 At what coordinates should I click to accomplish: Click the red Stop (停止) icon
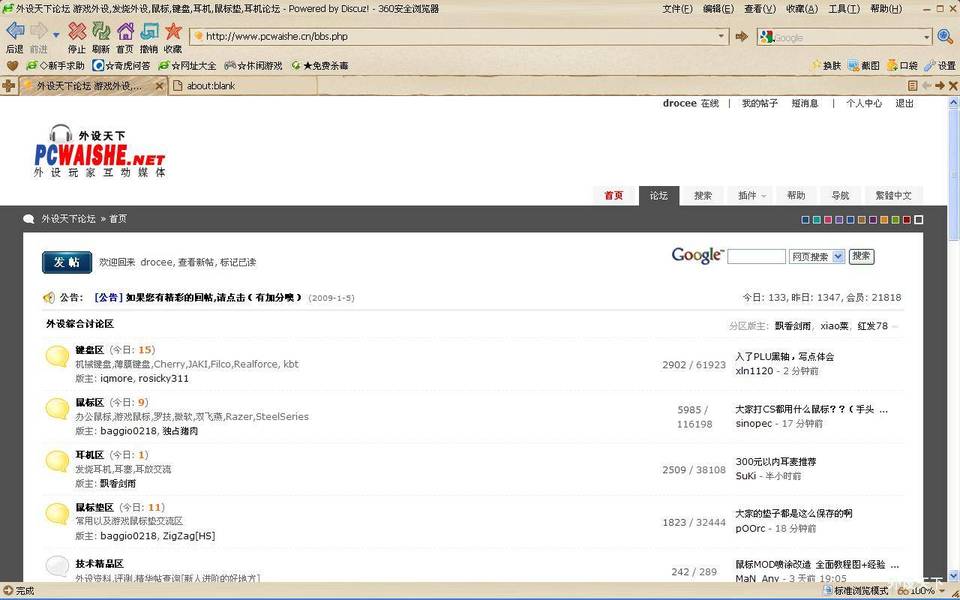(77, 32)
